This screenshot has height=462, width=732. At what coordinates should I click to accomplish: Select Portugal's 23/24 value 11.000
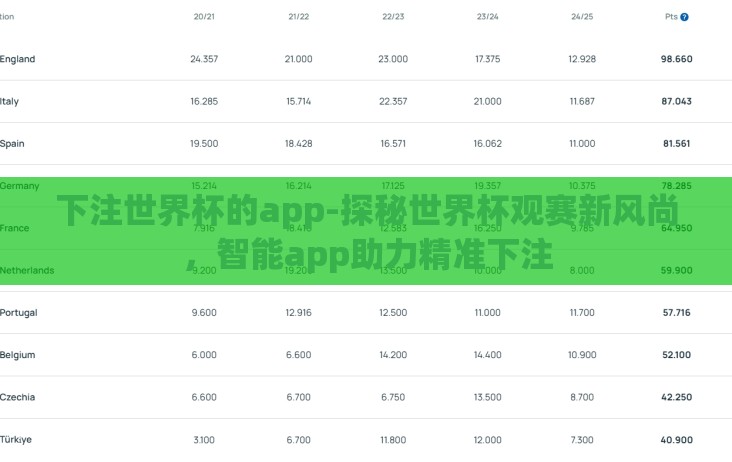pos(487,313)
